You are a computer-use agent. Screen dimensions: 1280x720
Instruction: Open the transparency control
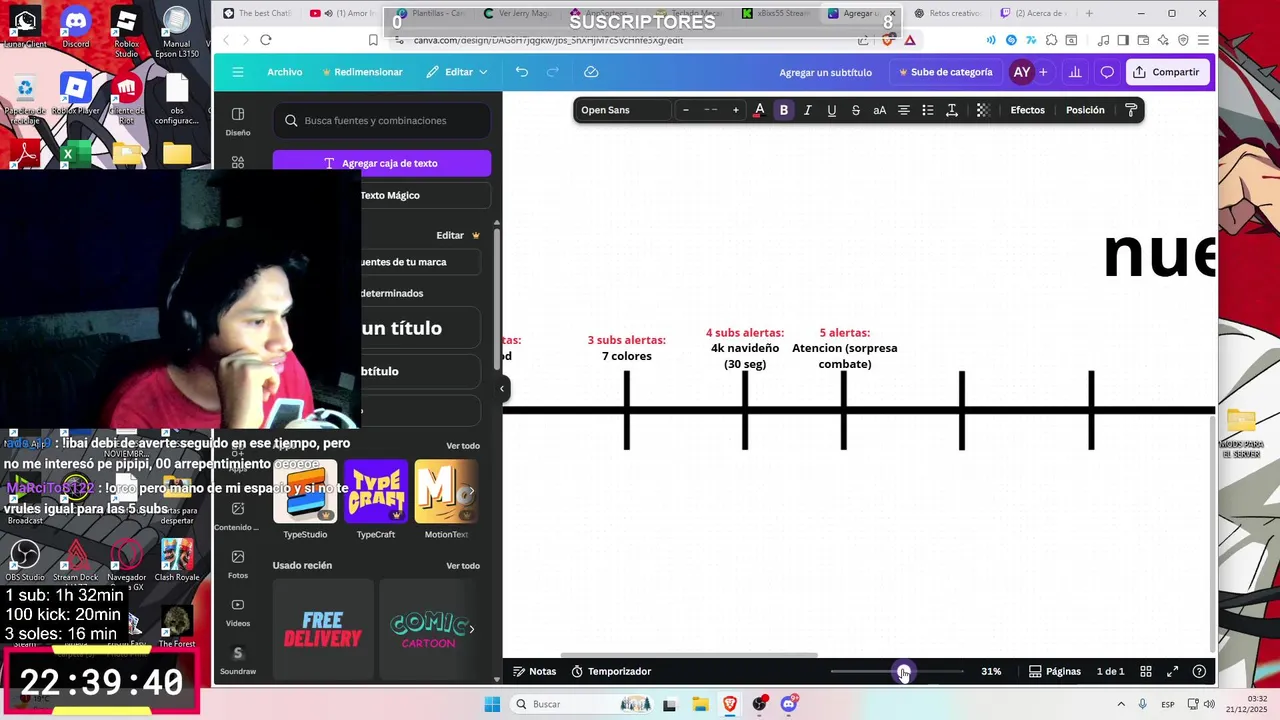pos(983,110)
